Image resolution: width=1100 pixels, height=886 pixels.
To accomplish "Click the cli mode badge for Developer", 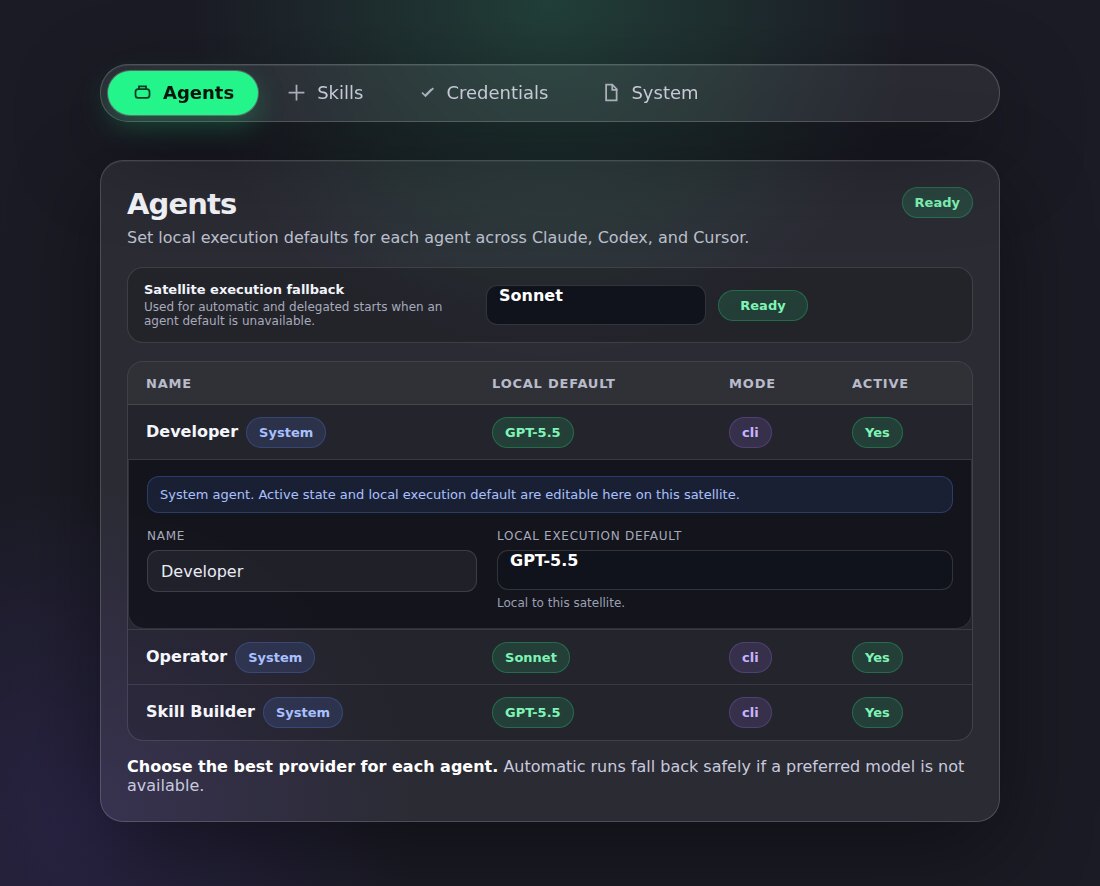I will (x=750, y=432).
